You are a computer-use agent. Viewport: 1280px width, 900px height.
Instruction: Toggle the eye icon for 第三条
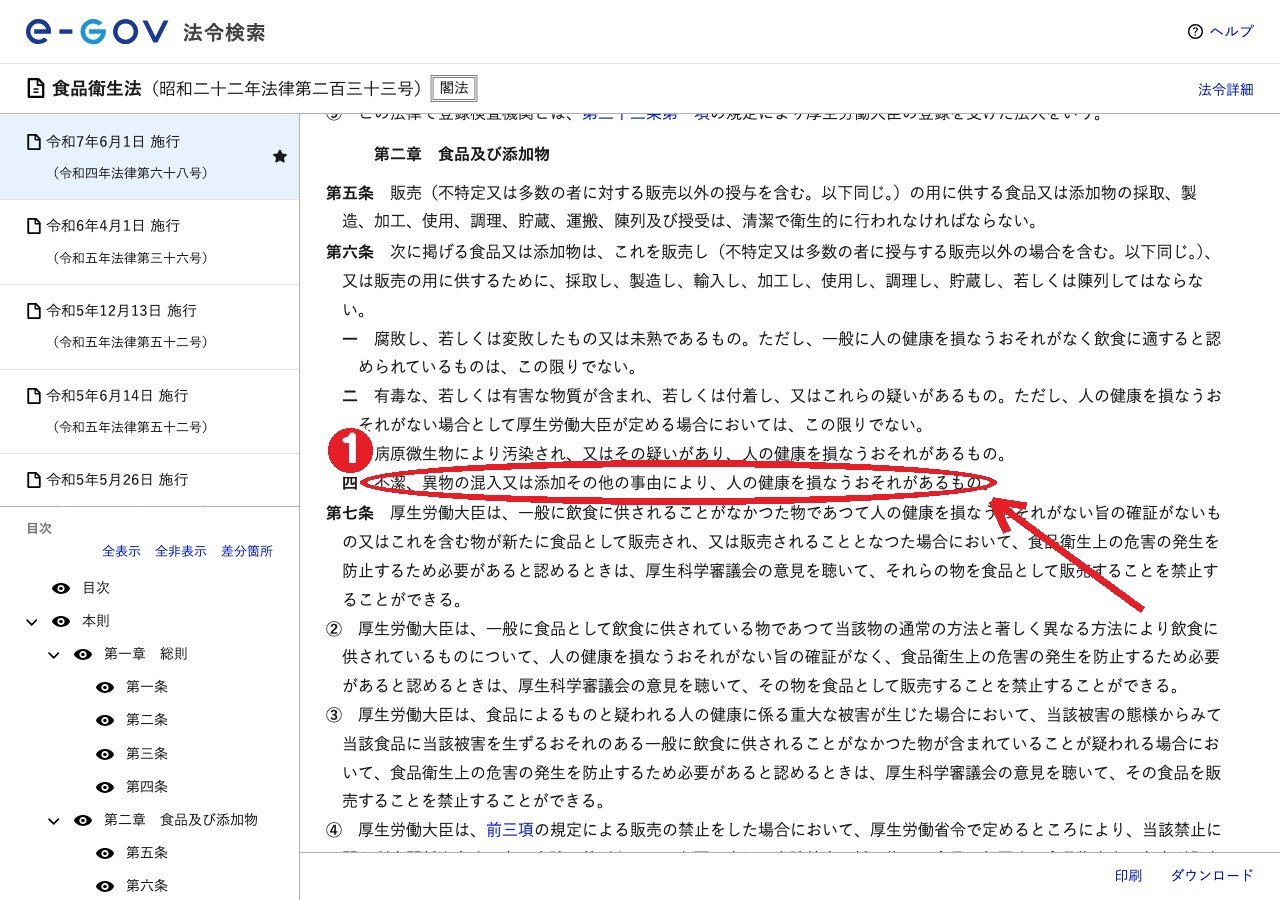point(105,753)
